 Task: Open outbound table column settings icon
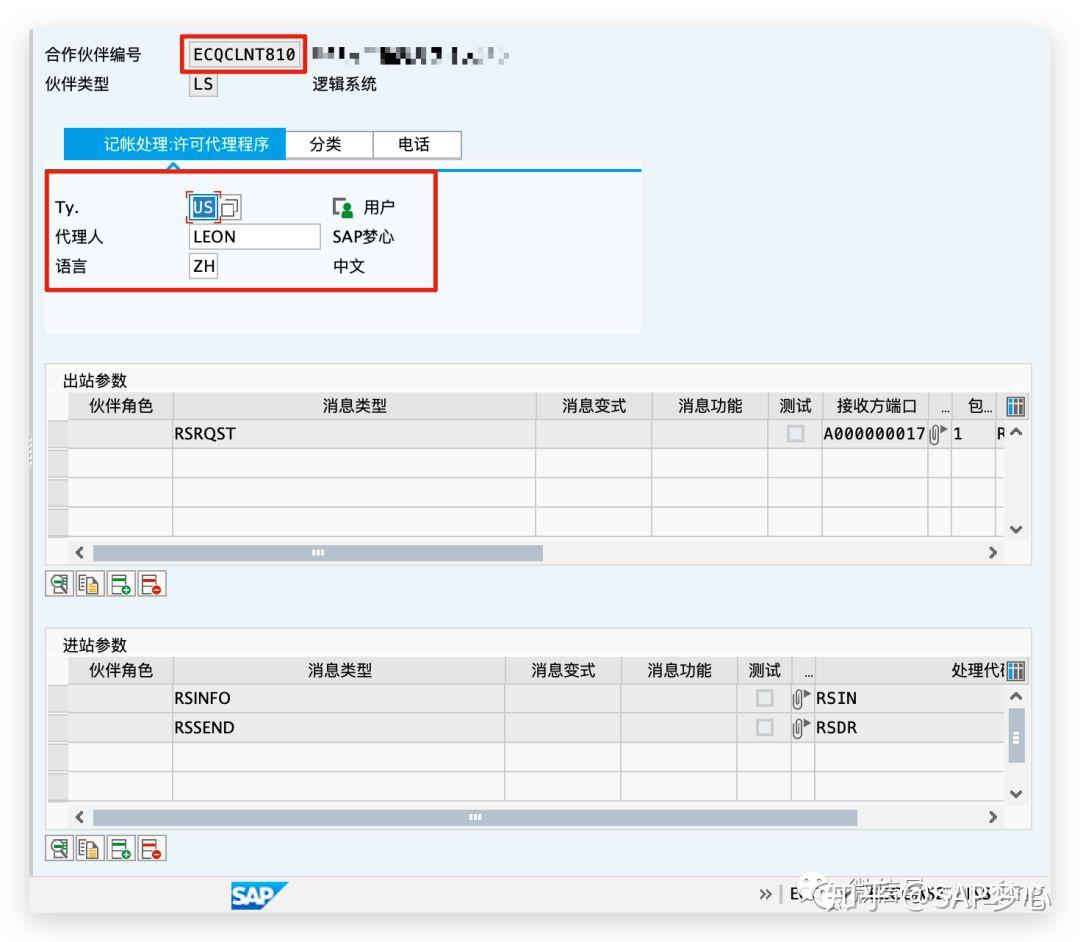[1015, 406]
